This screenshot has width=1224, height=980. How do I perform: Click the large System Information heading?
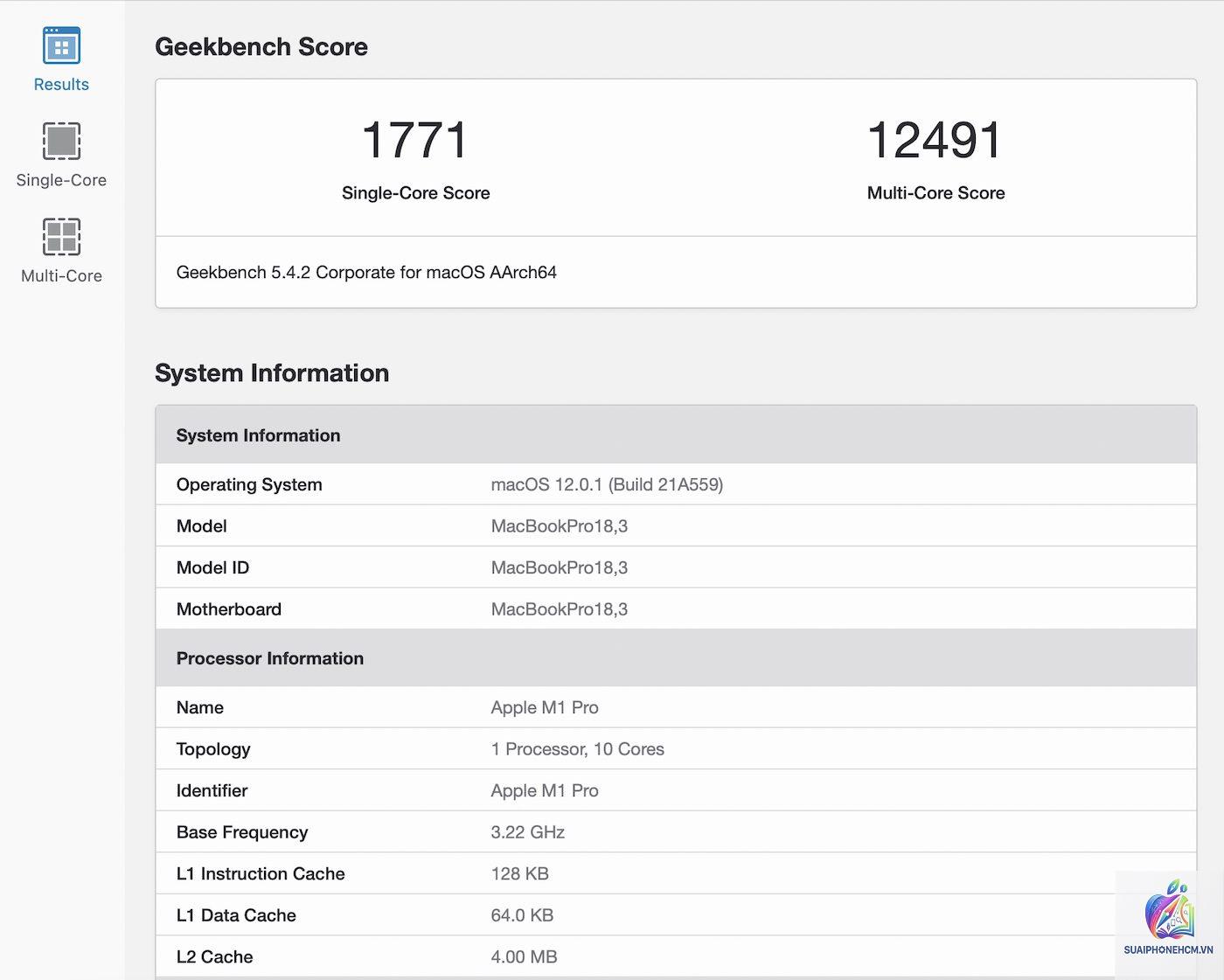click(x=272, y=373)
